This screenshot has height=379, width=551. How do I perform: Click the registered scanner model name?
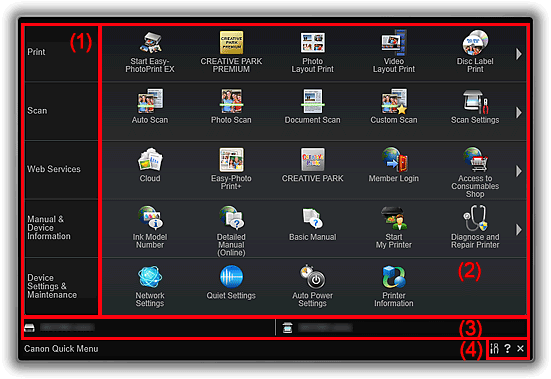pyautogui.click(x=325, y=327)
